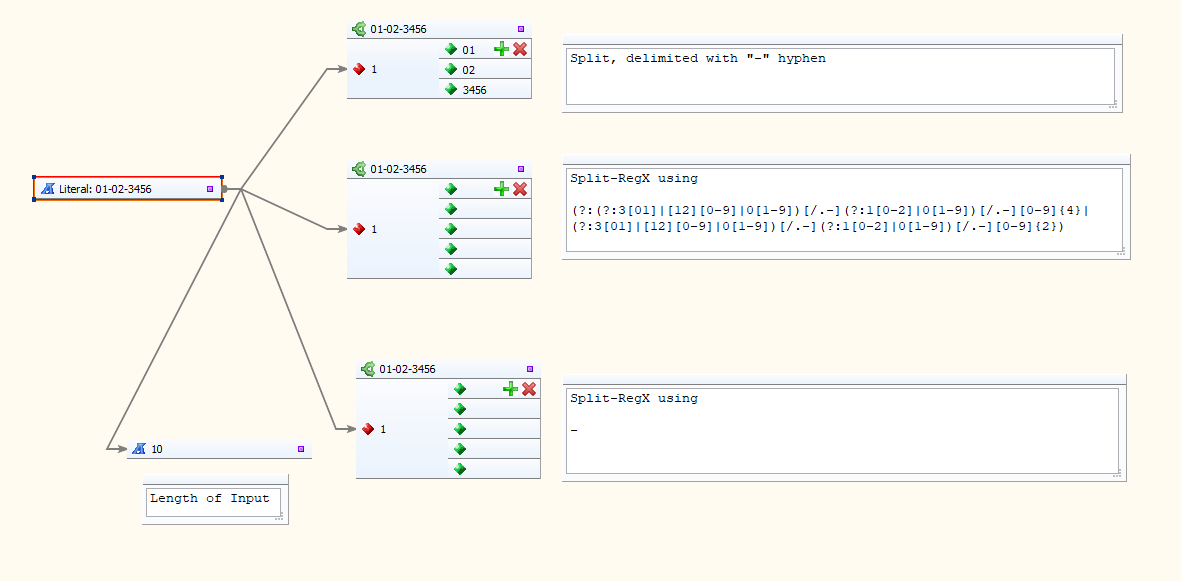Click the green diamond of output 01

pos(451,49)
